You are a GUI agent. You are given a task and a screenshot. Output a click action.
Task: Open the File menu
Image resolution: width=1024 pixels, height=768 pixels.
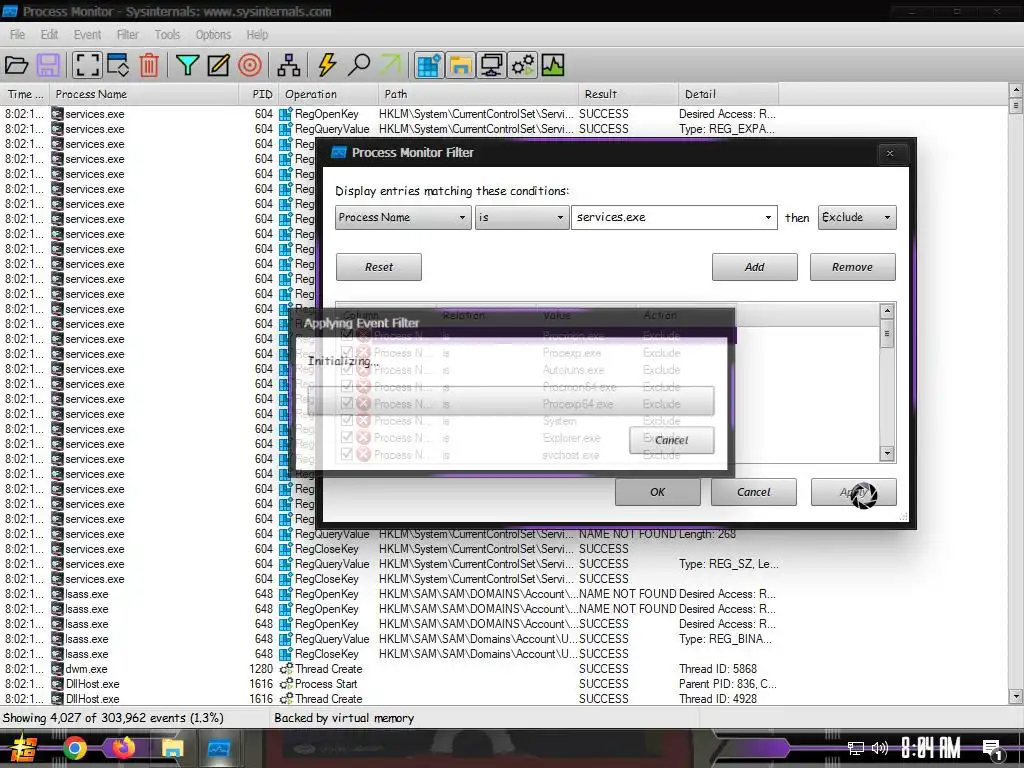[x=18, y=35]
